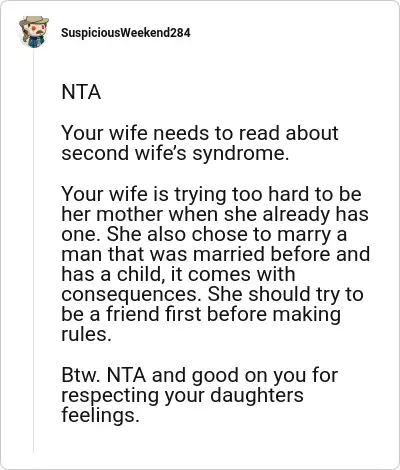Viewport: 400px width, 470px height.
Task: Collapse the comment via the vertical thread line
Action: 34,252
